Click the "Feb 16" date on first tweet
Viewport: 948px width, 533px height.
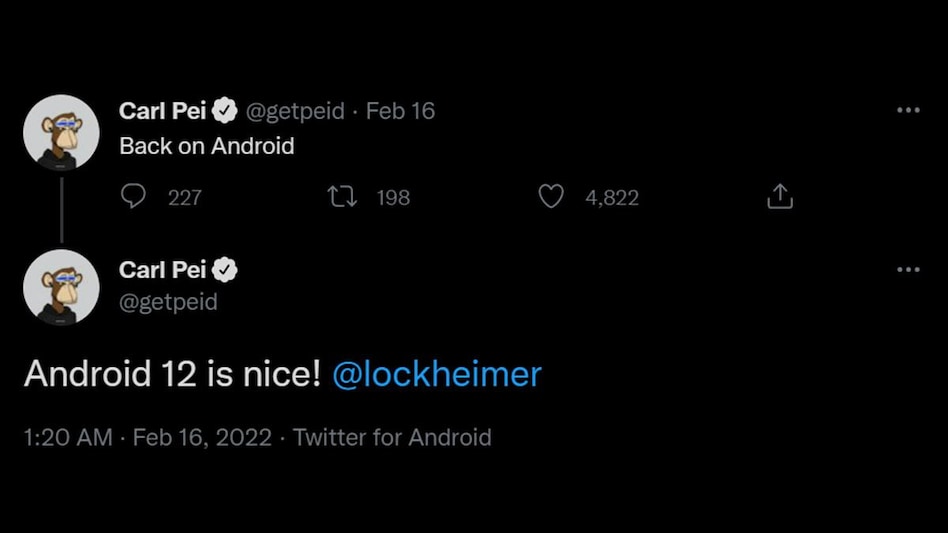(400, 111)
